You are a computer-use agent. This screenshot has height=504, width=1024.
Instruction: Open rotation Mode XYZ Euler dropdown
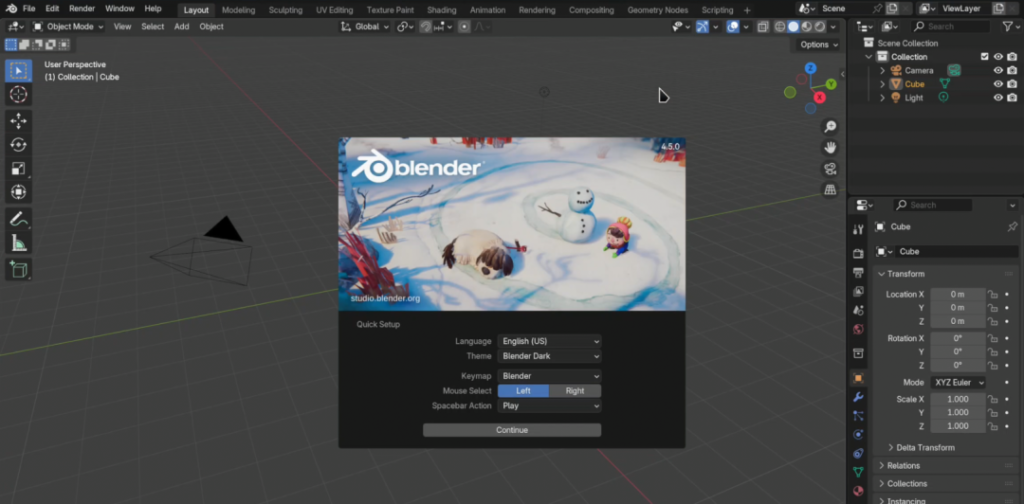958,383
